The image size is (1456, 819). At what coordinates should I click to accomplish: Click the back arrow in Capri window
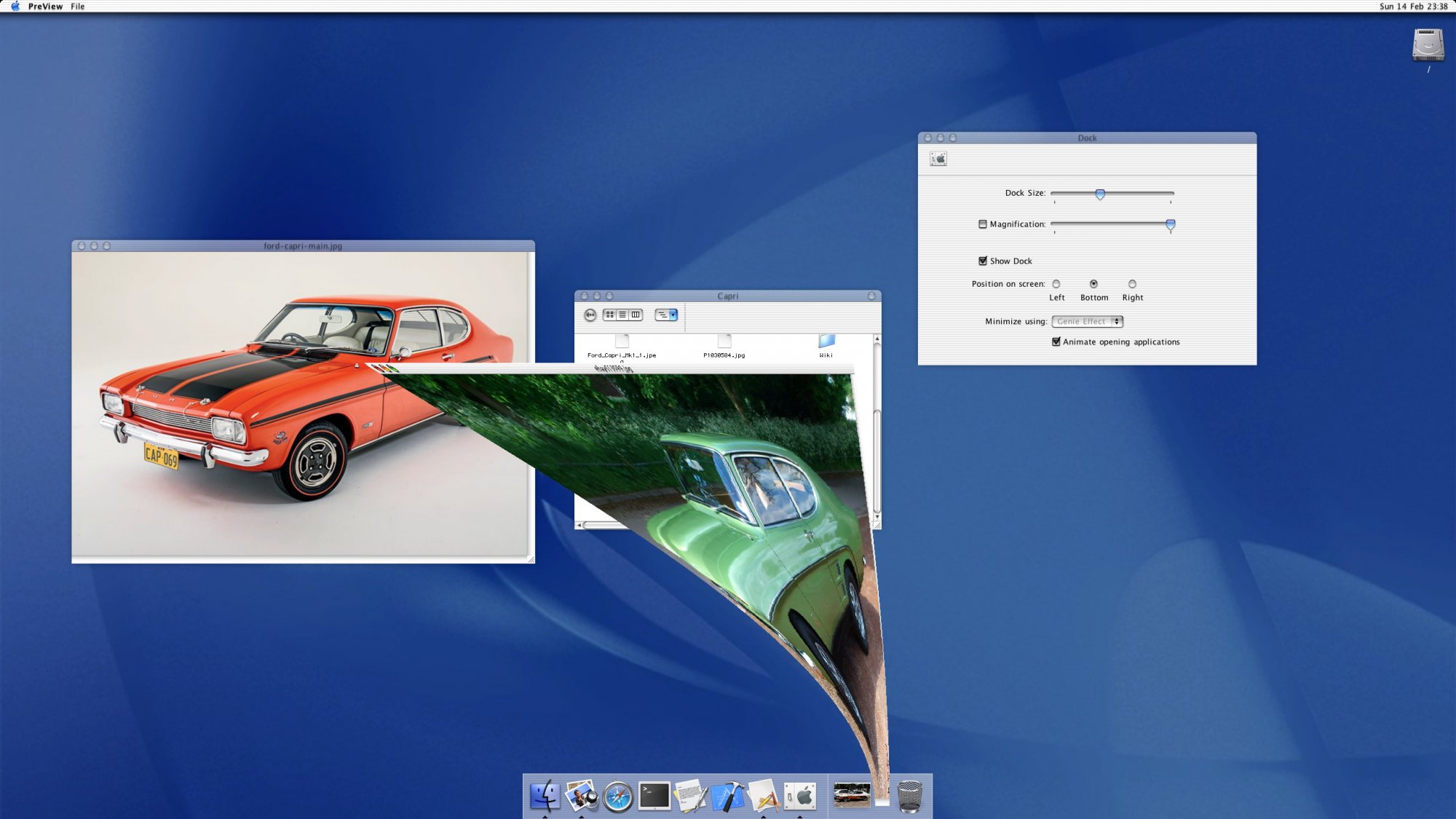point(590,314)
